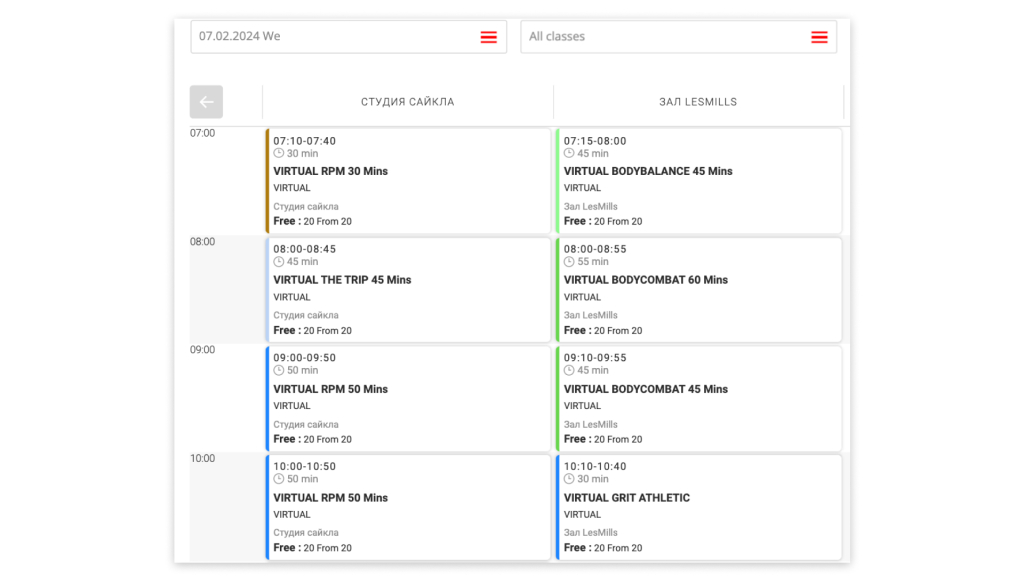Open VIRTUAL GRIT ATHLETIC class
Viewport: 1024px width, 576px height.
pos(627,498)
